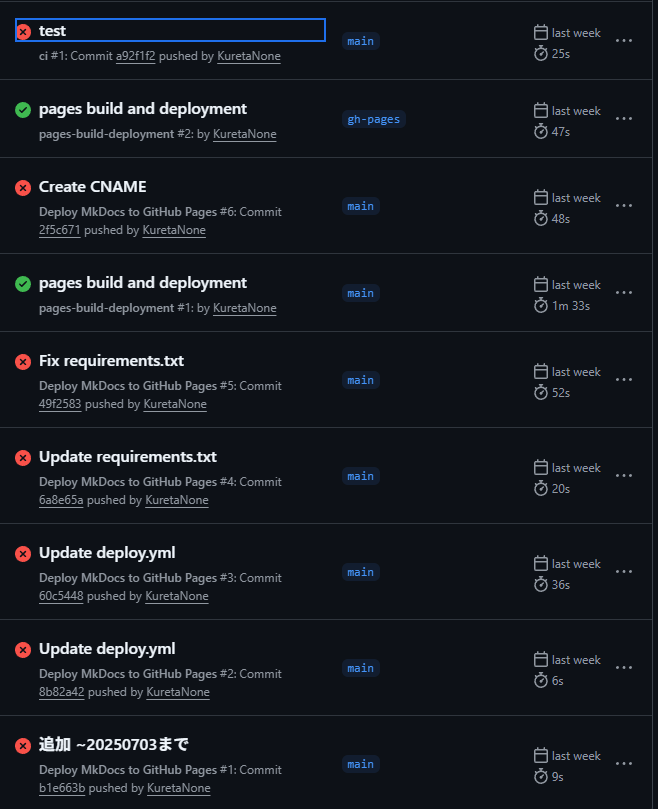Open KuretaNone profile link under Update requirements.txt
Screen dimensions: 658x809
click(177, 500)
